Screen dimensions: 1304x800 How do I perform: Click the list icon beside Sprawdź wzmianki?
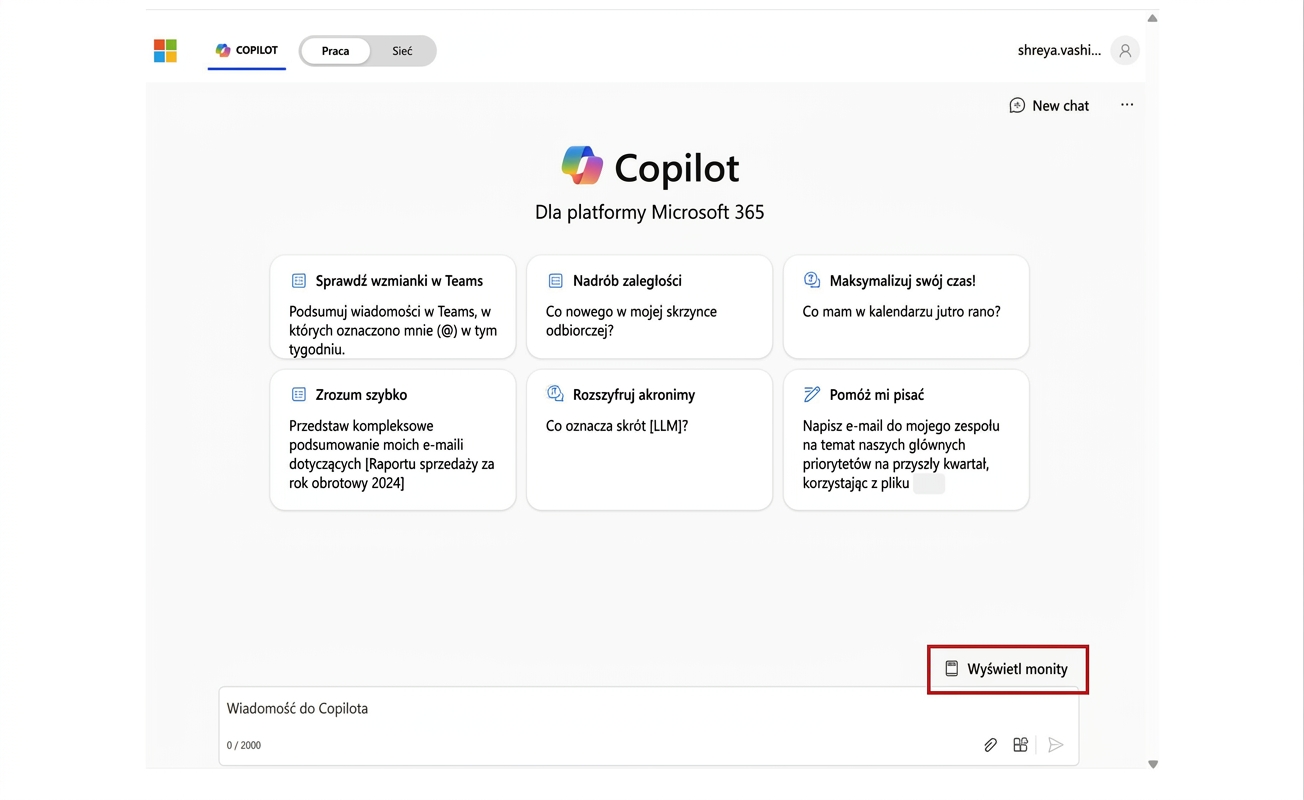(x=298, y=281)
